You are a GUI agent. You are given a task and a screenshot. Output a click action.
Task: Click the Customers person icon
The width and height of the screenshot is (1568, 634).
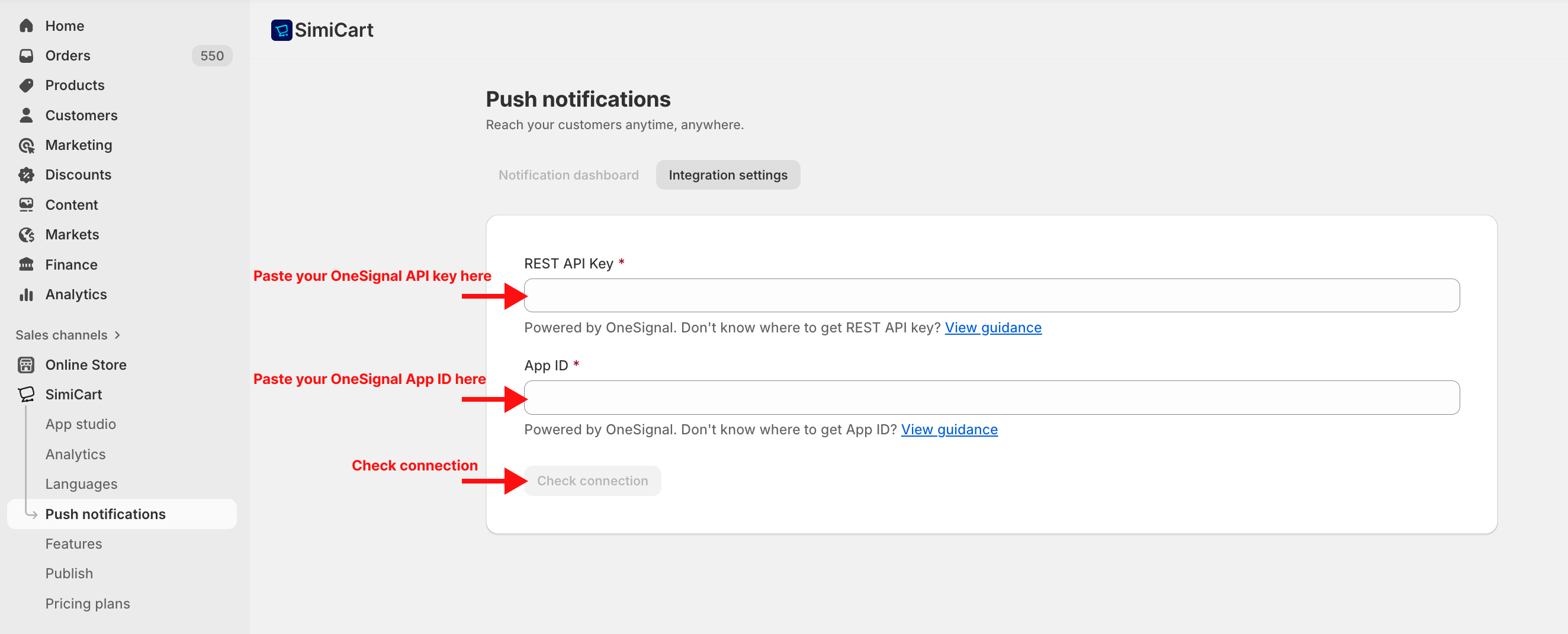point(26,115)
